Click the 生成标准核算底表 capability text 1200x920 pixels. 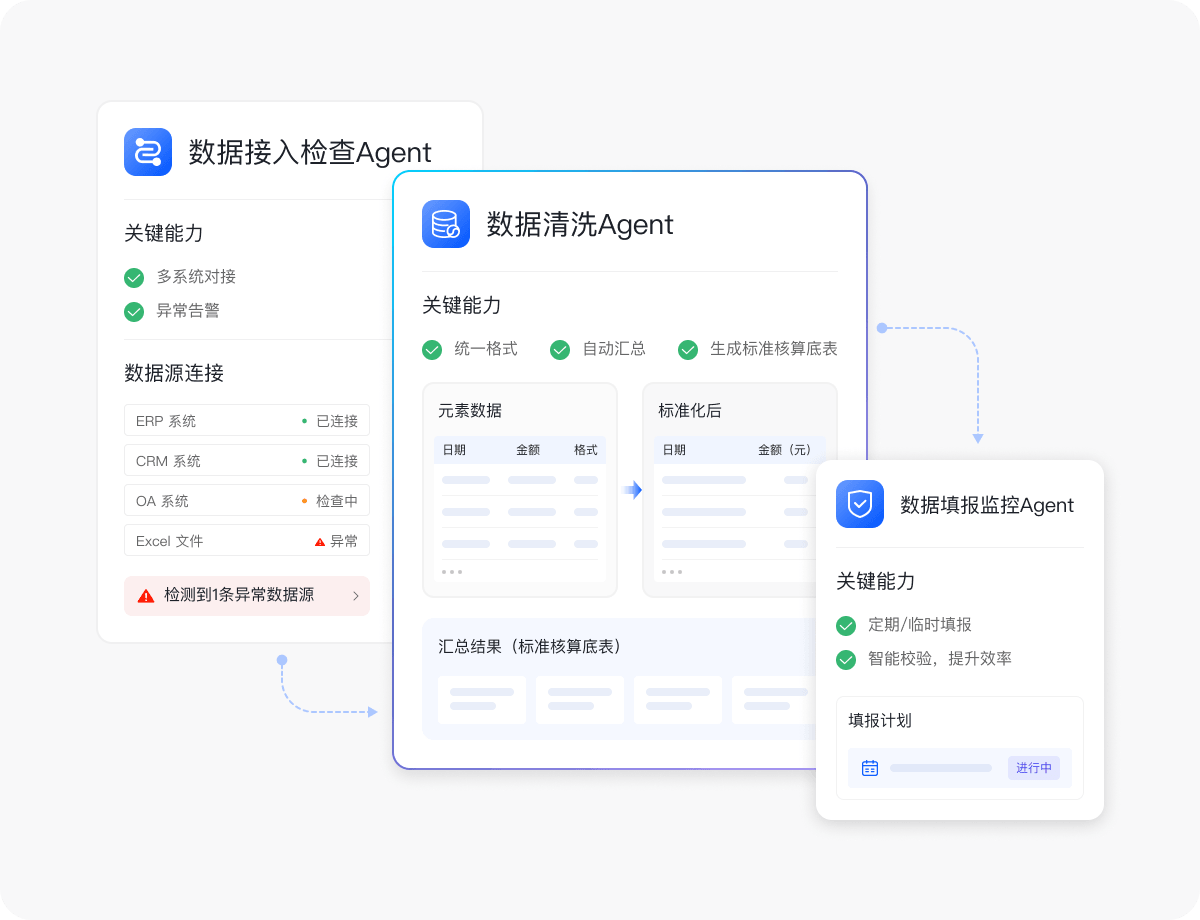(x=774, y=349)
